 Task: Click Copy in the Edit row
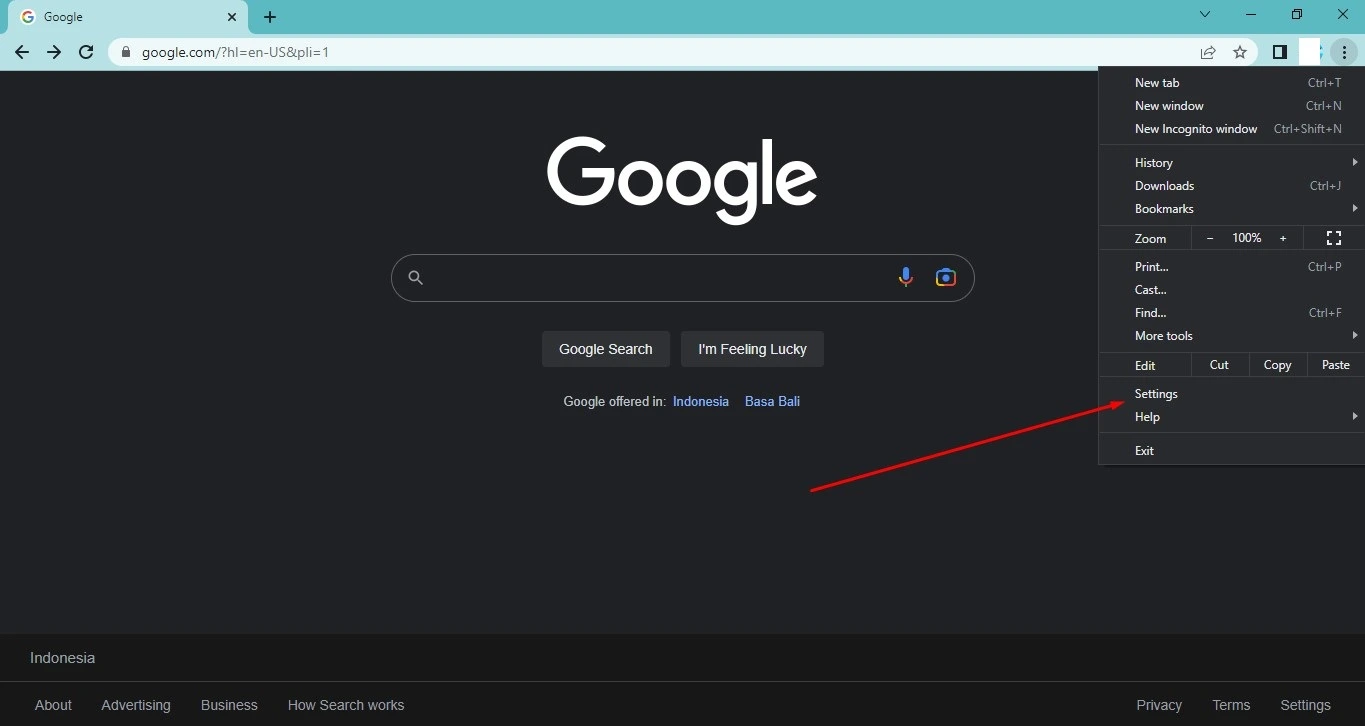pyautogui.click(x=1277, y=365)
